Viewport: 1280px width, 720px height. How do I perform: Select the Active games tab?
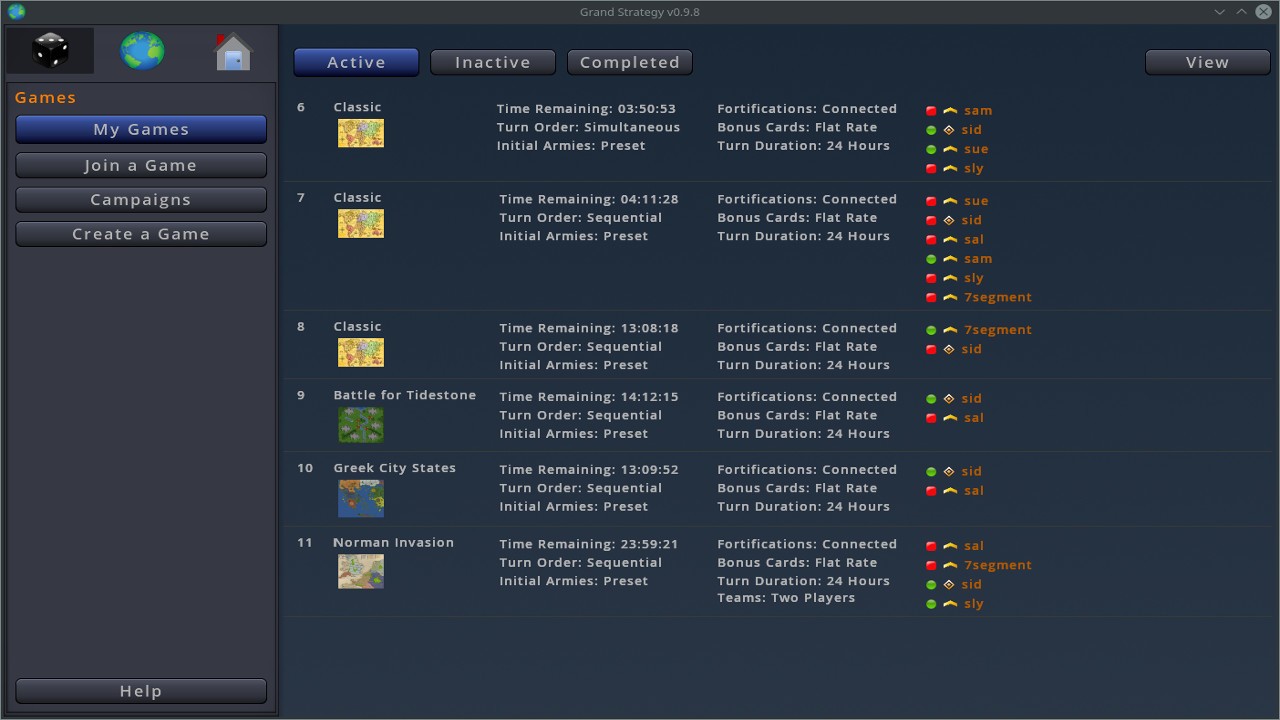pyautogui.click(x=356, y=62)
